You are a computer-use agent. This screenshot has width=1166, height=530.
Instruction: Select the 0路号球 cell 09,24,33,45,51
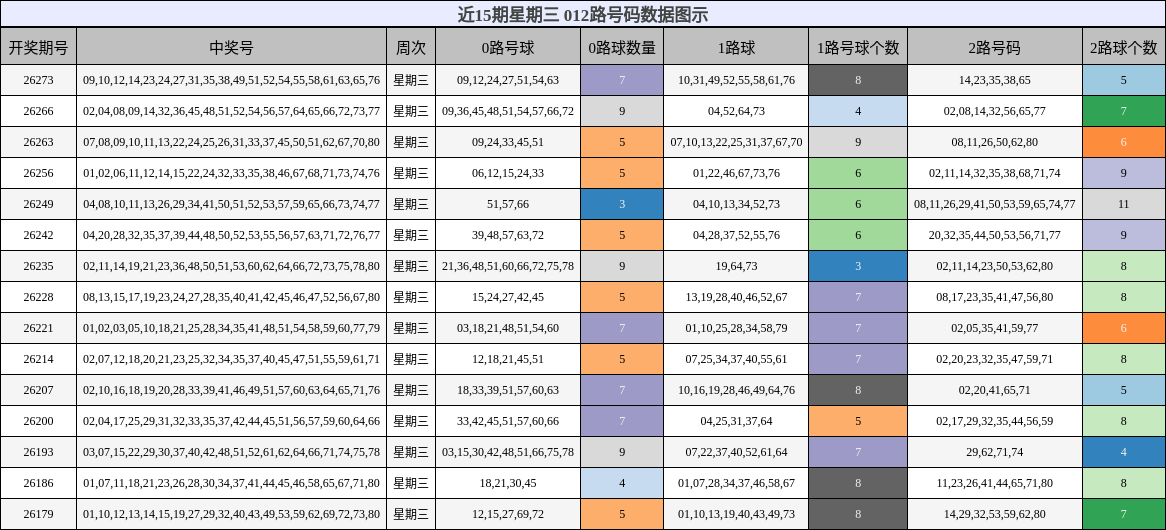(508, 142)
